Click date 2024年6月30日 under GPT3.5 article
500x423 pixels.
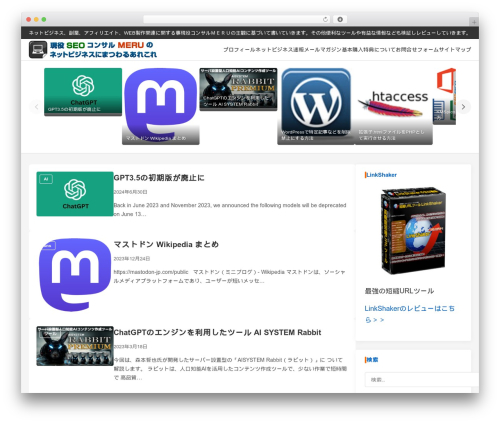pos(130,192)
